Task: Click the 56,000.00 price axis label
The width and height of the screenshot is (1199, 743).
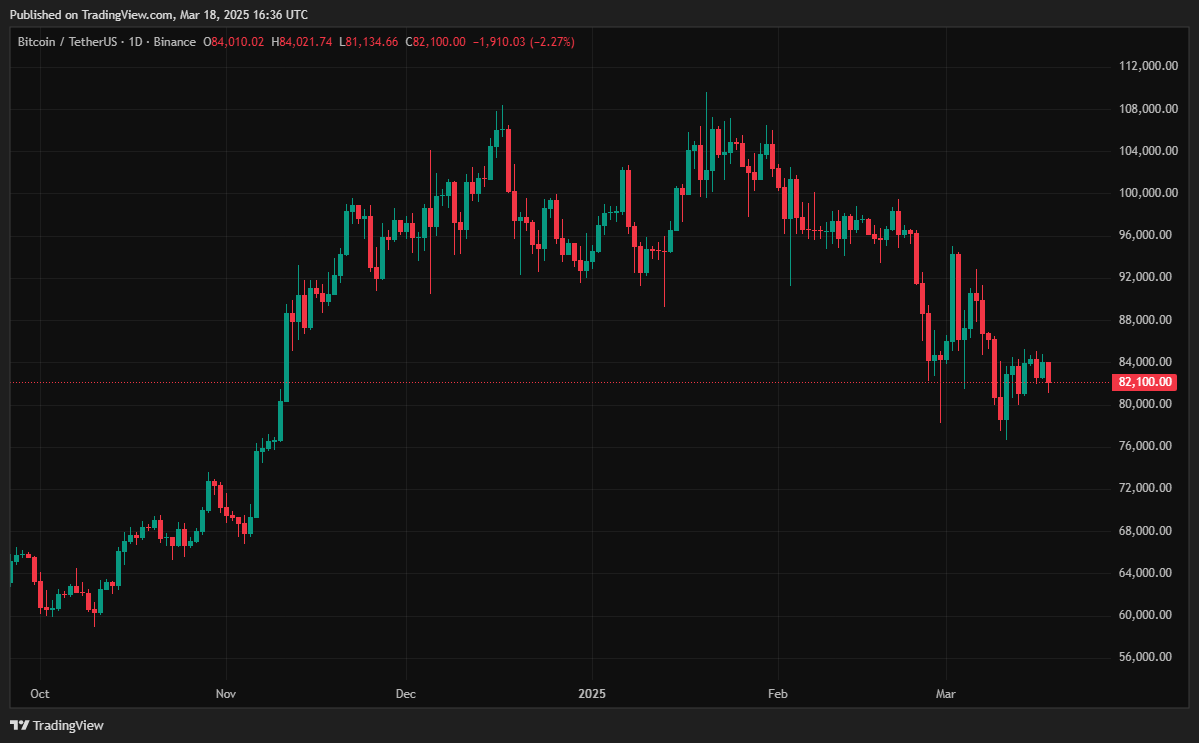Action: pos(1145,657)
